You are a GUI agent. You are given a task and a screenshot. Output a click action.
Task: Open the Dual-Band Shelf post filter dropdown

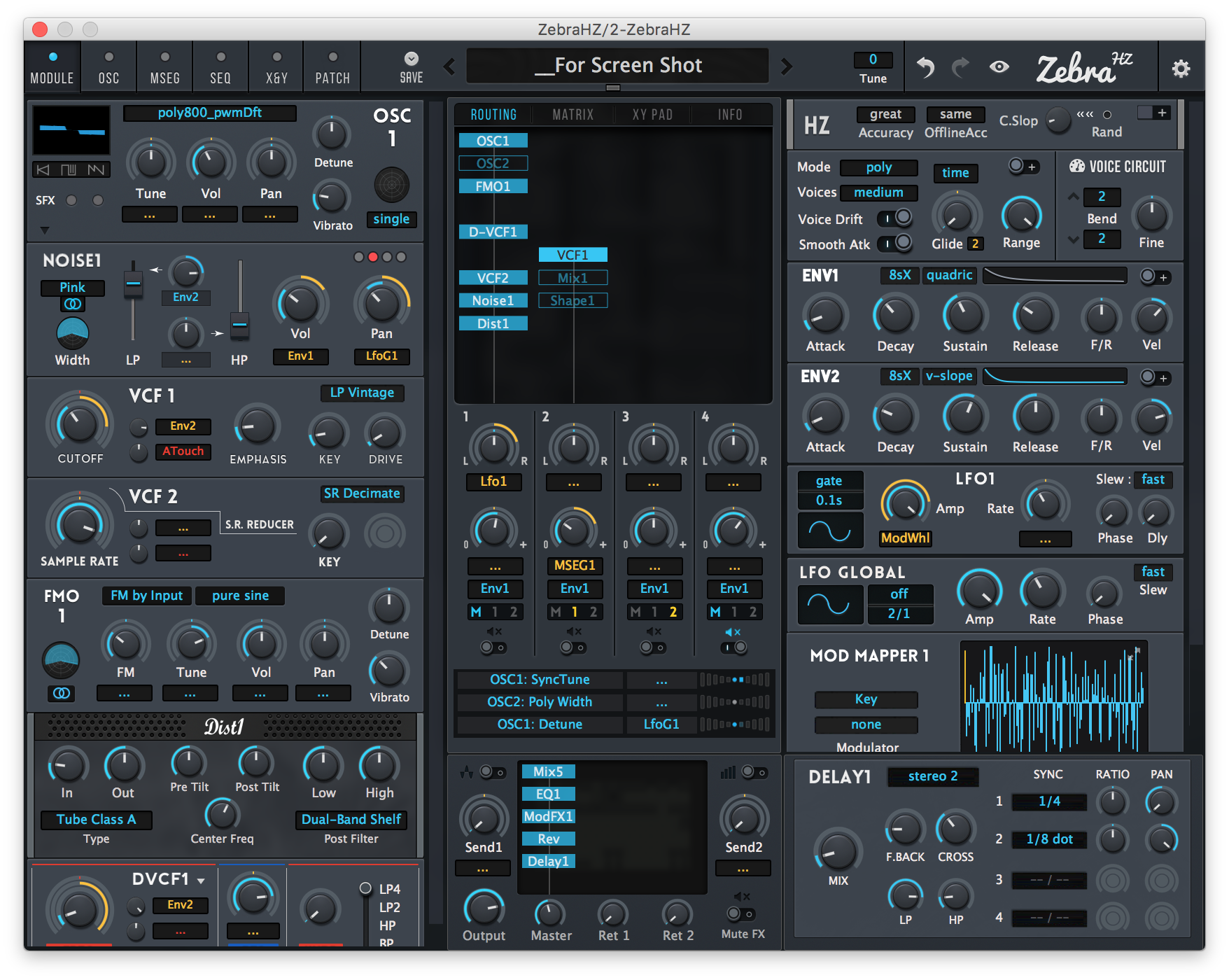[351, 820]
